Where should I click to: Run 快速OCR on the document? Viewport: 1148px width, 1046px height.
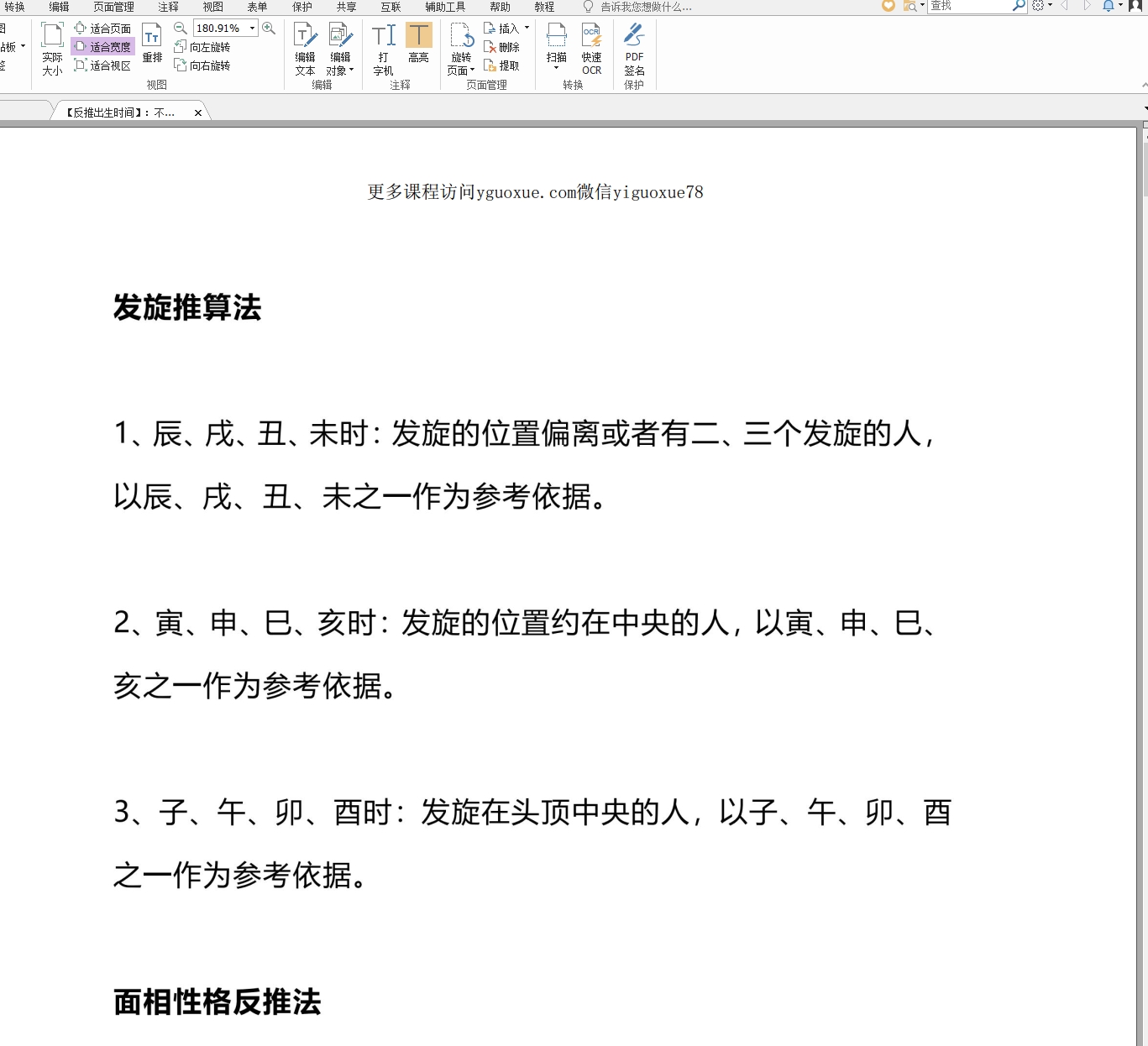[591, 49]
